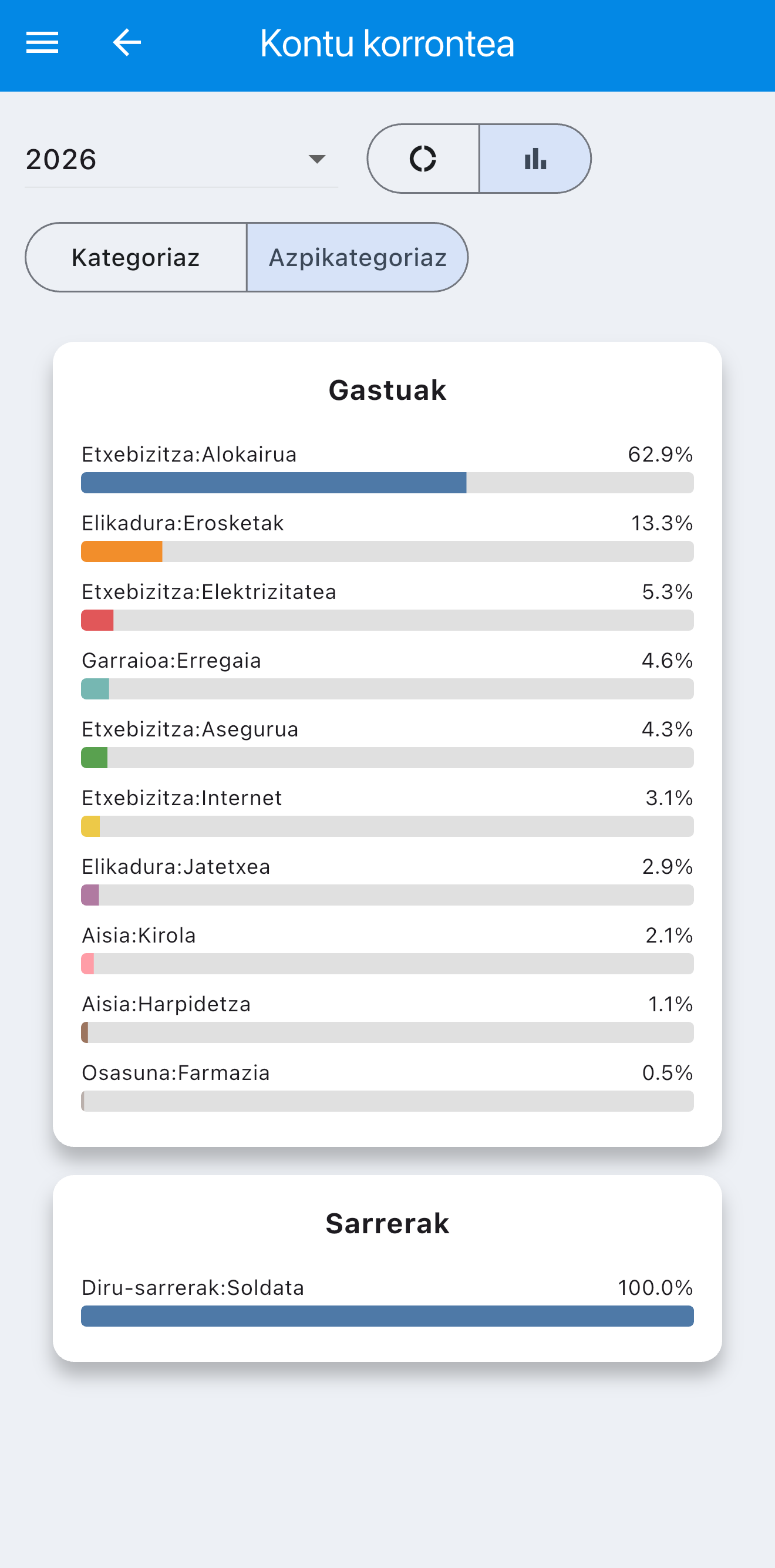Click the Diru-sarrerak:Soldata income bar

click(x=387, y=1316)
